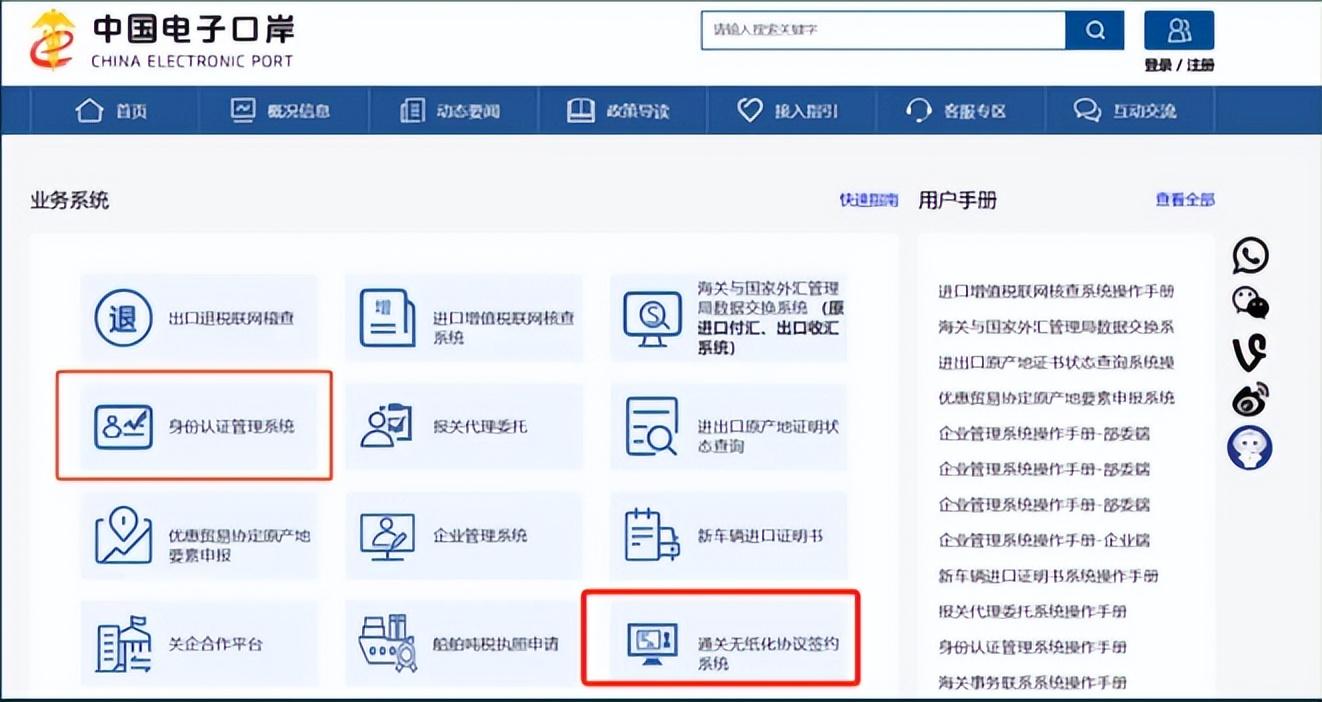Click the login/register user icon
The height and width of the screenshot is (702, 1322).
point(1179,30)
